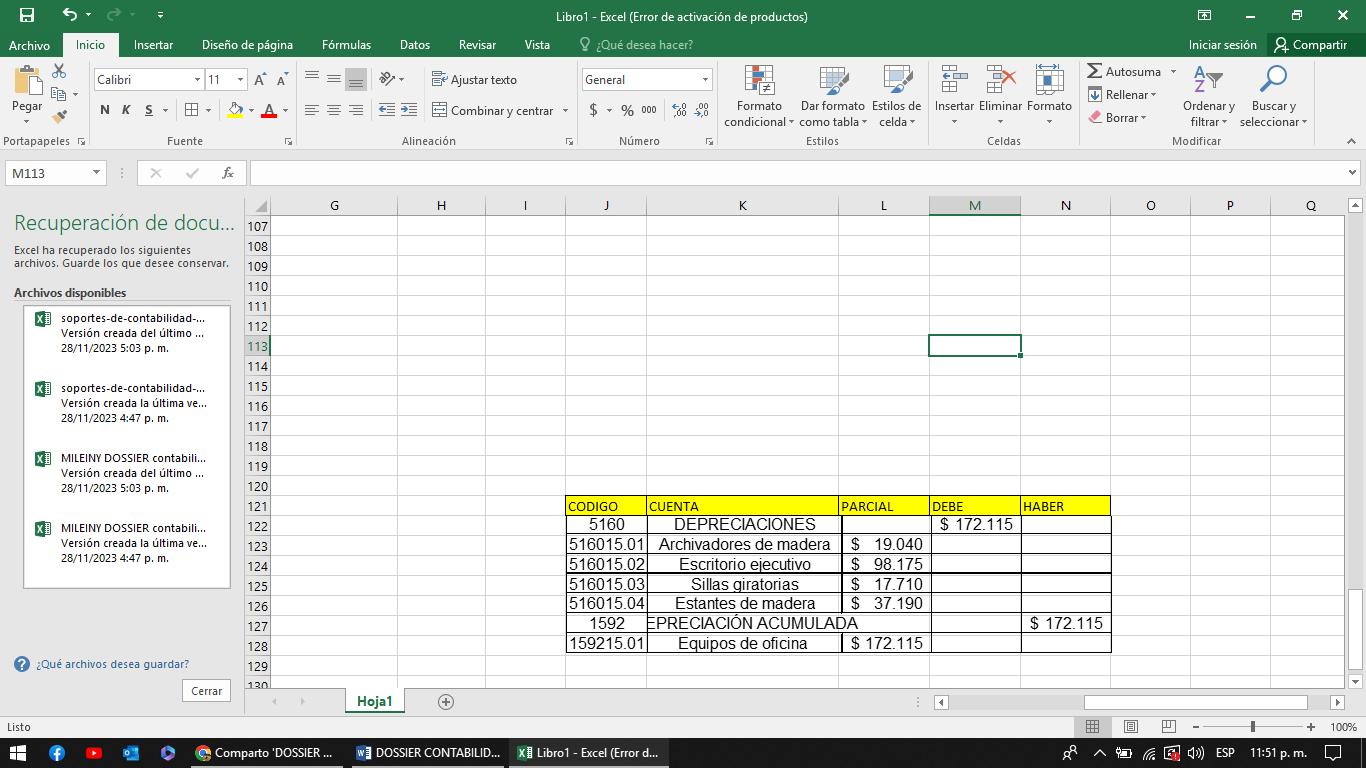
Task: Toggle italic formatting (K)
Action: coord(126,110)
